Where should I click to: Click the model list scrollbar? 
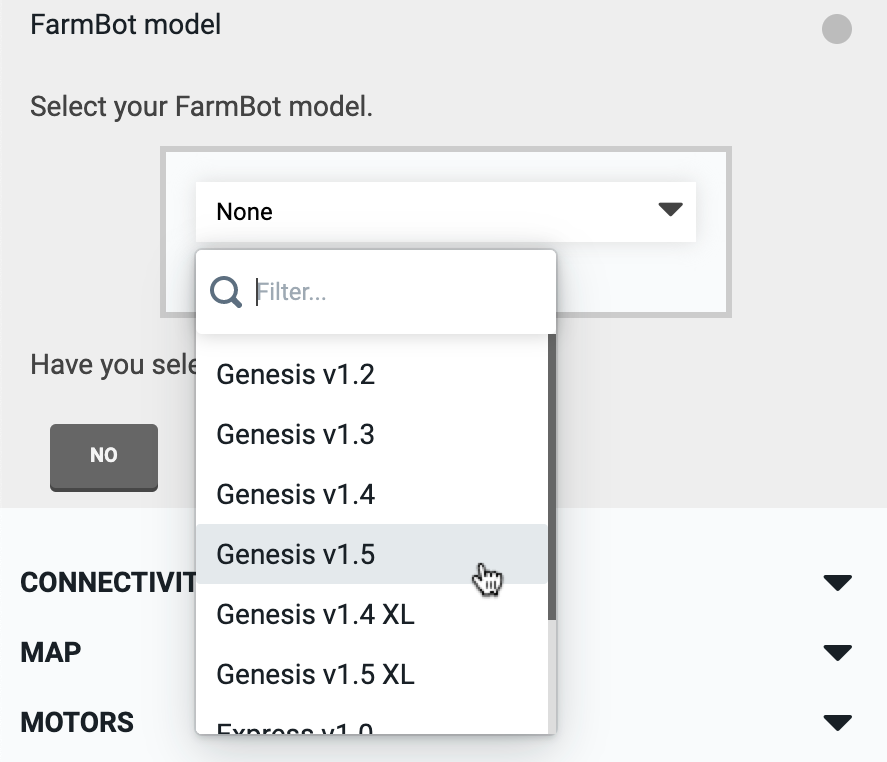(552, 480)
